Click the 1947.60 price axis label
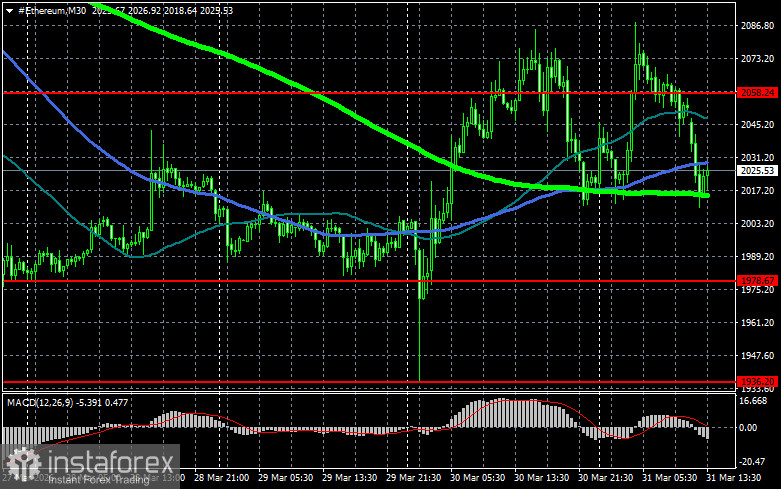This screenshot has width=781, height=489. (758, 356)
